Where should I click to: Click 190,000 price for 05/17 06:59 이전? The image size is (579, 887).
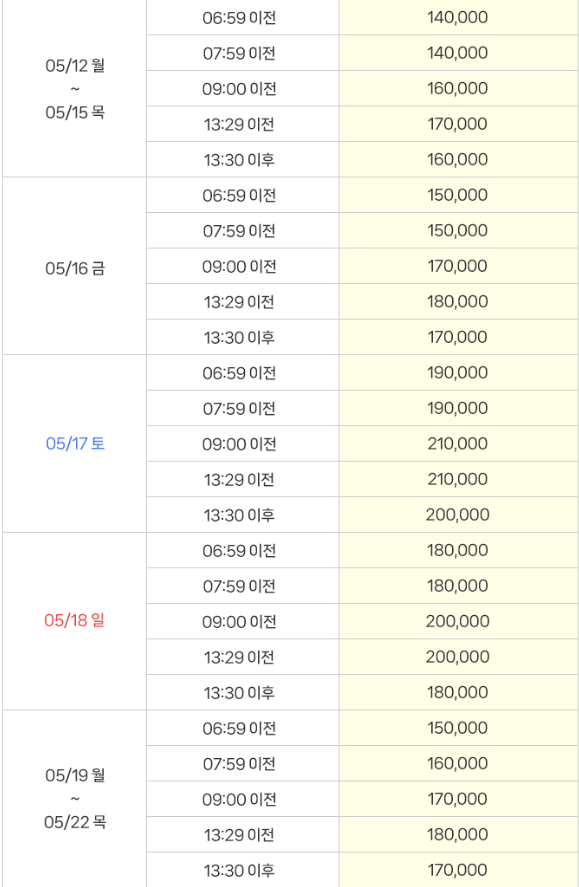457,373
